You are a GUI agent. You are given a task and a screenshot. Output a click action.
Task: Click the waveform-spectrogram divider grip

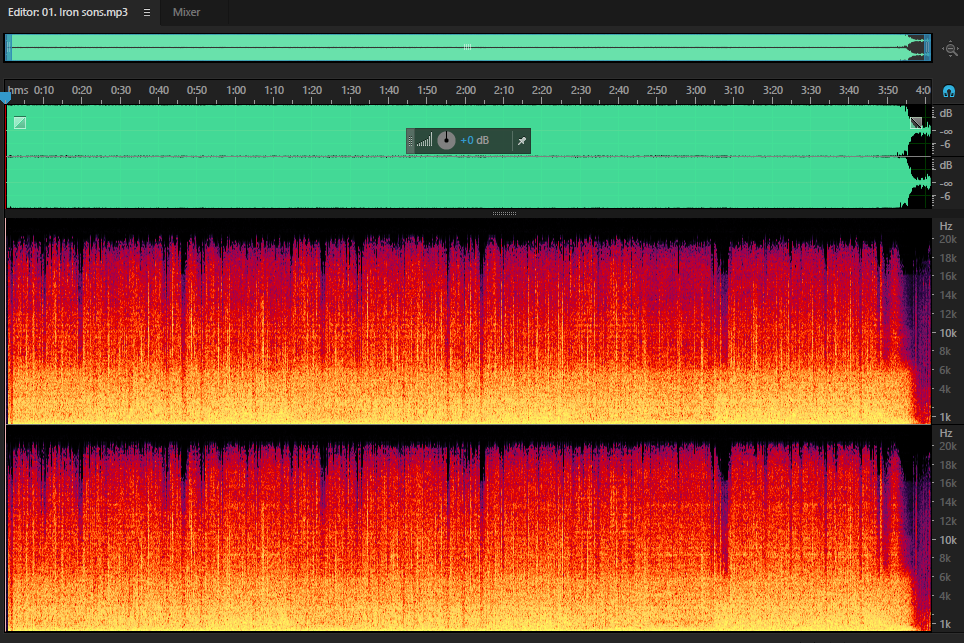tap(504, 213)
